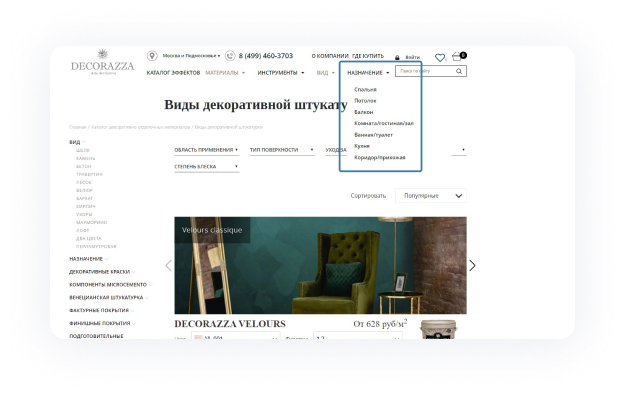
Task: Choose БАРХАТ in the sidebar
Action: coord(85,198)
